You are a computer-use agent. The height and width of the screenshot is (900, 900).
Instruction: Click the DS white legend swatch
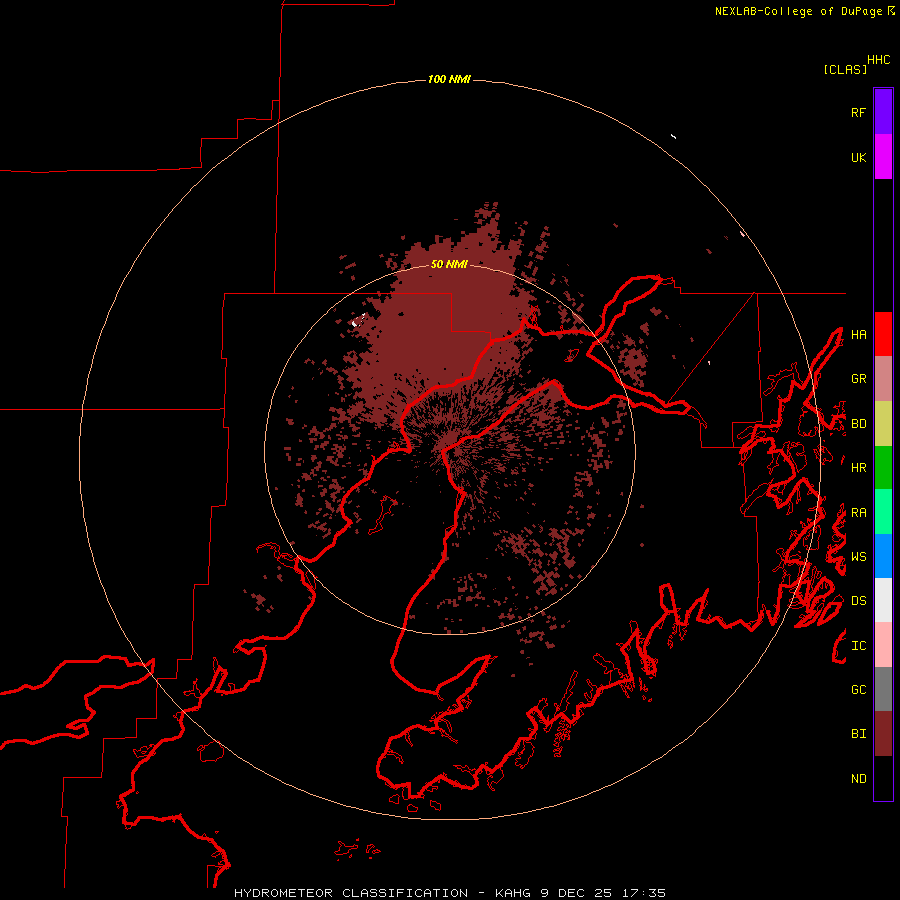tap(883, 600)
